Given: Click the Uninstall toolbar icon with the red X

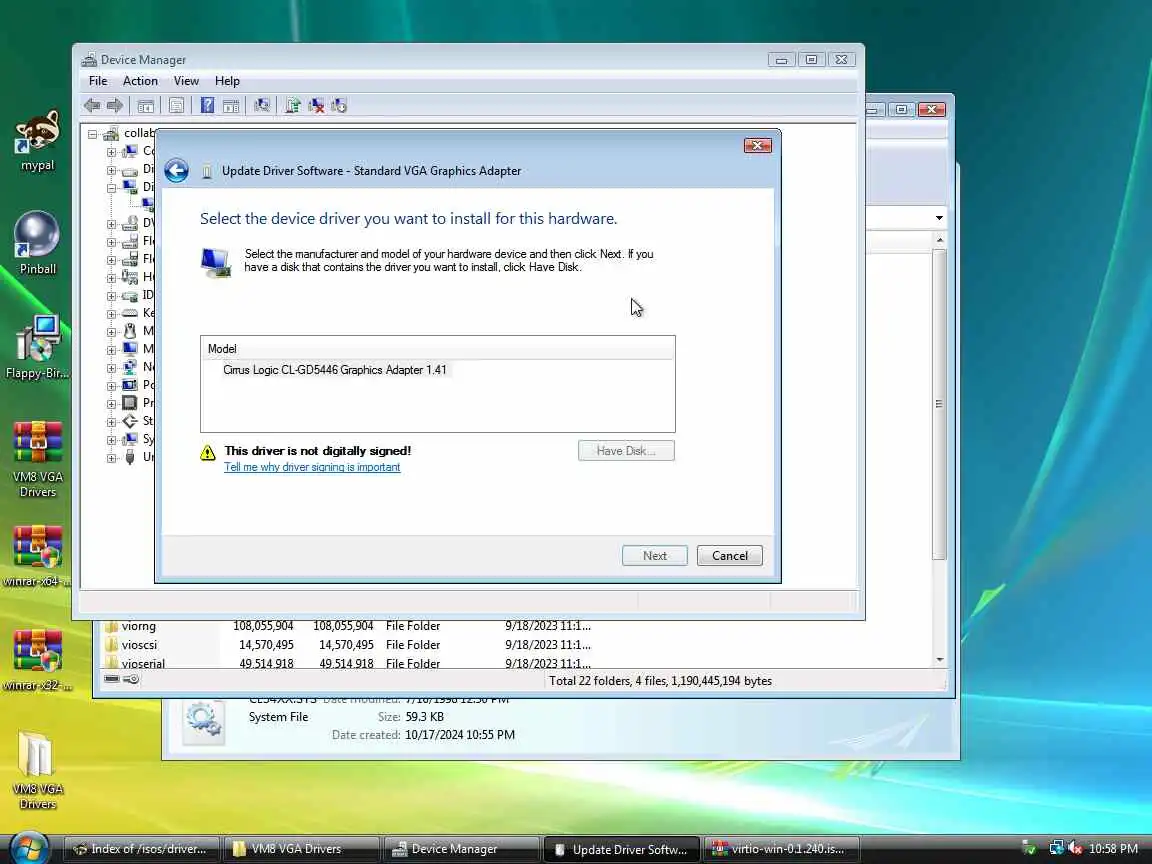Looking at the screenshot, I should tap(316, 106).
